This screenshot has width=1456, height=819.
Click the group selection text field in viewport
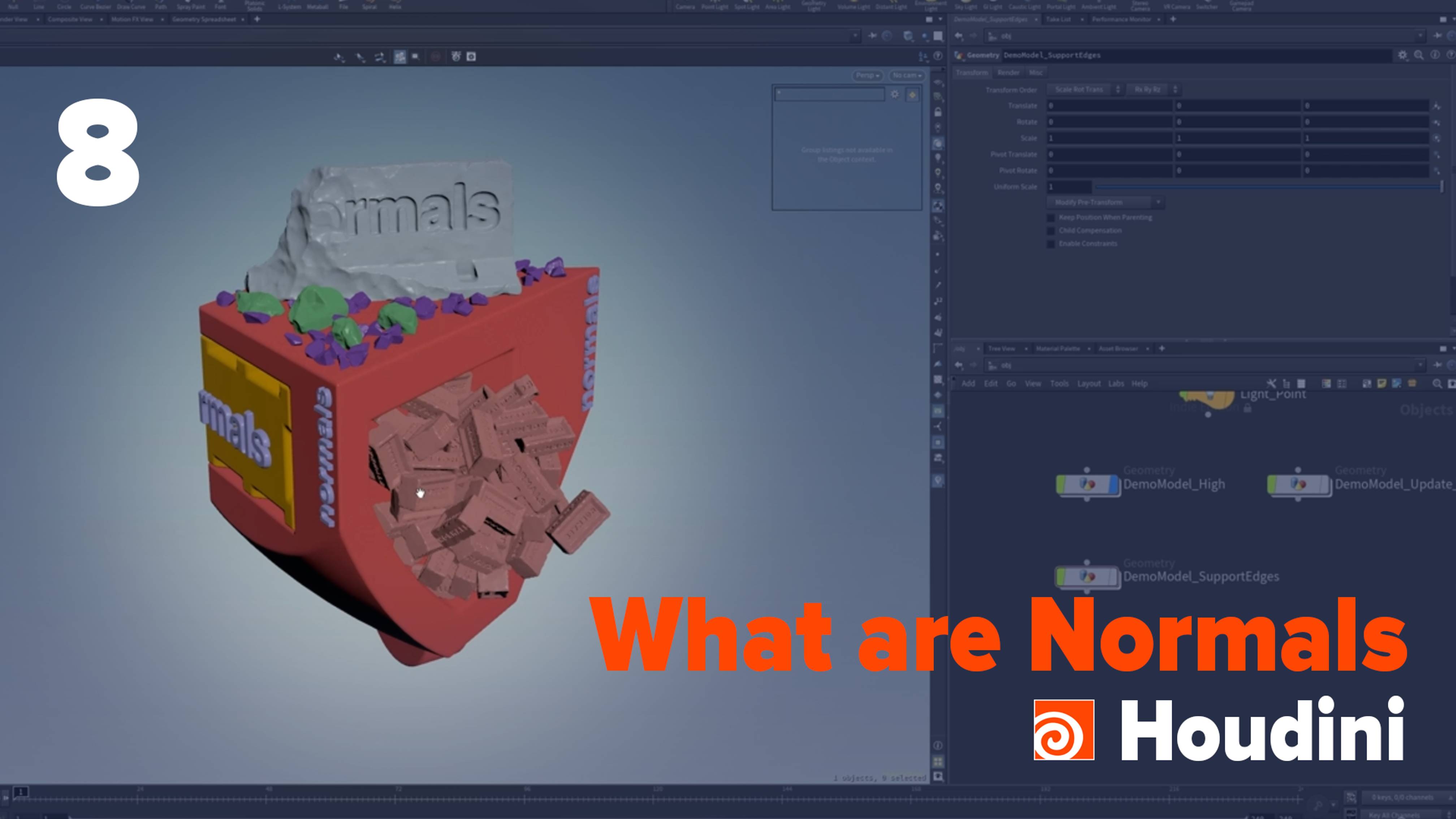coord(830,94)
